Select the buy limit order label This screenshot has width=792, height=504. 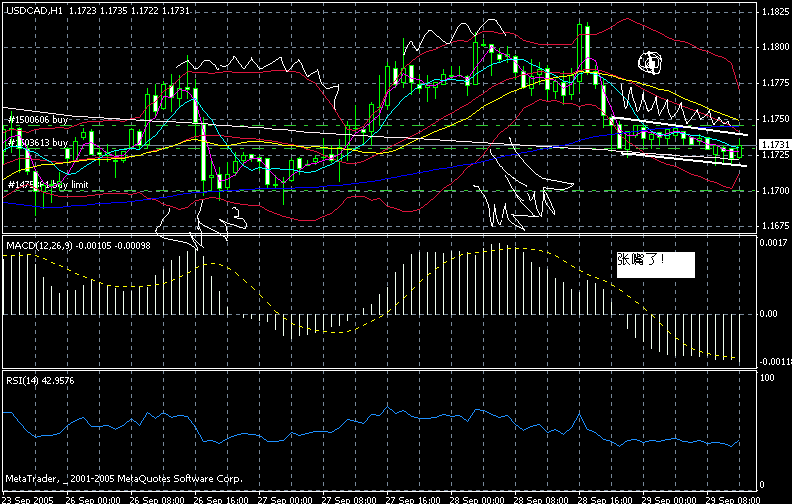(48, 185)
